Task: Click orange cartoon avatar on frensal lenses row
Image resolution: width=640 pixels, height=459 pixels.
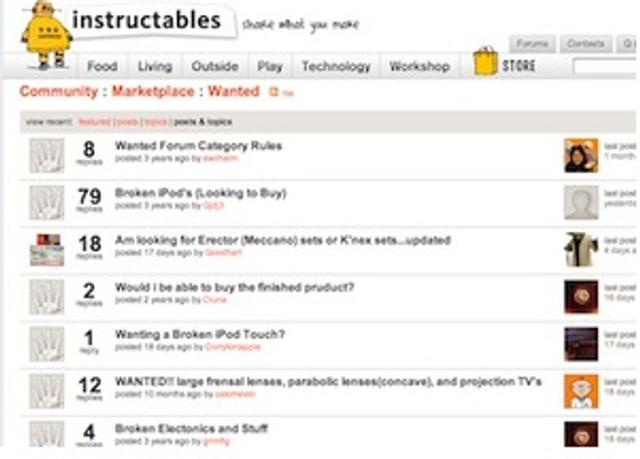Action: coord(581,391)
